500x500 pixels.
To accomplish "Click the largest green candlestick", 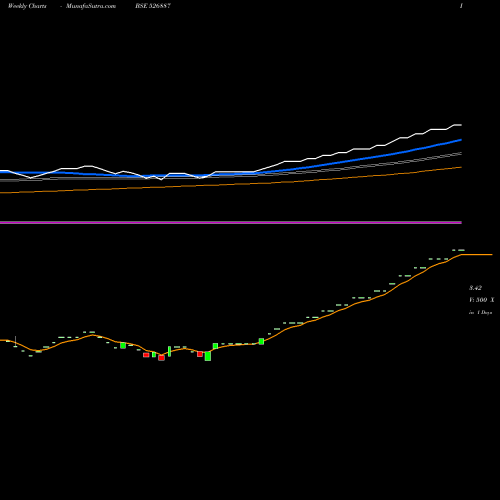I will click(208, 356).
